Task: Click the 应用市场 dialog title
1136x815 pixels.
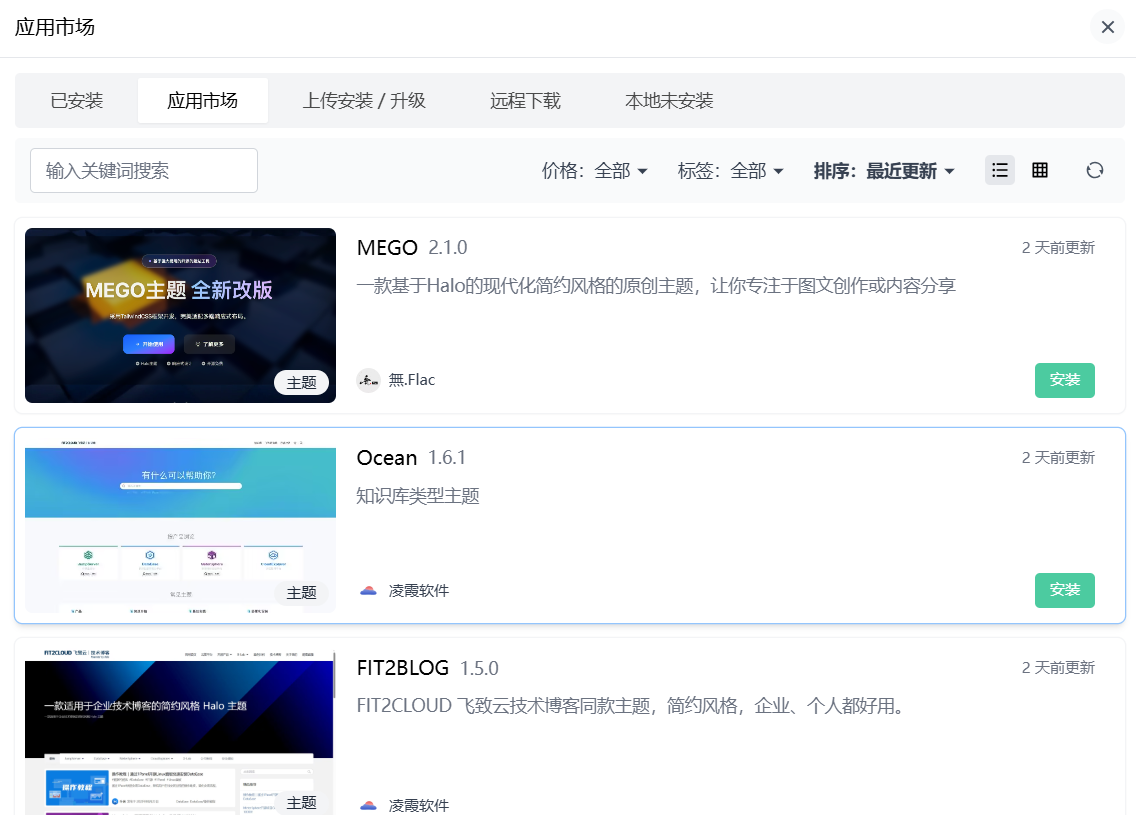Action: tap(55, 28)
